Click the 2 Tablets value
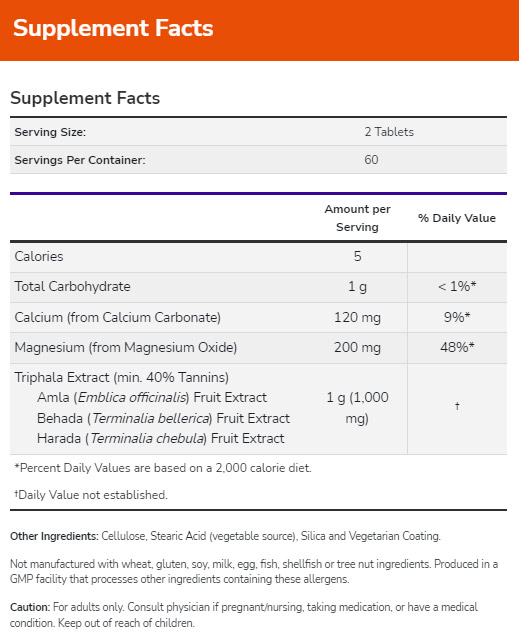The width and height of the screenshot is (519, 638). tap(389, 132)
